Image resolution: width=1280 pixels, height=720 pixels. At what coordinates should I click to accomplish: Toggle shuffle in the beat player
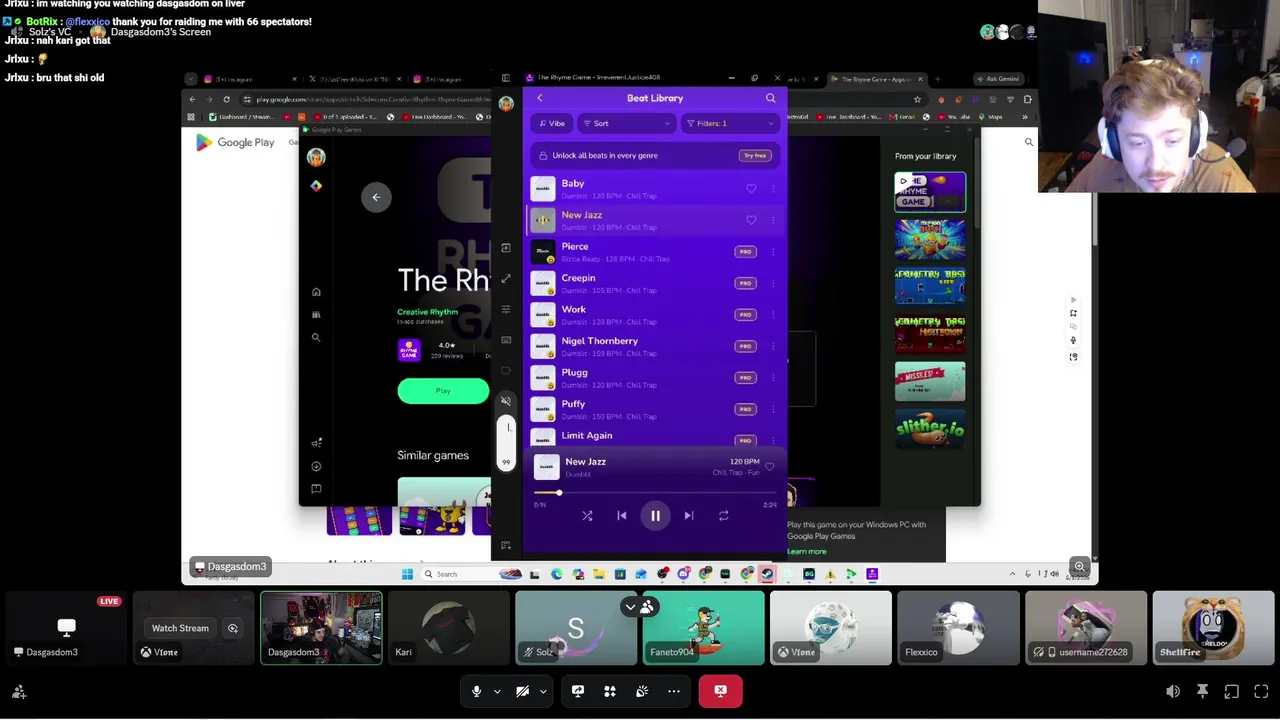pos(587,516)
